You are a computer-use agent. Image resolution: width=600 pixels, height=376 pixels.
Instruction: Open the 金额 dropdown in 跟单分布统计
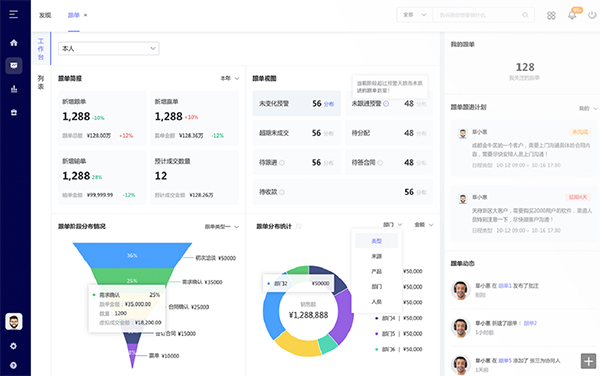(424, 225)
